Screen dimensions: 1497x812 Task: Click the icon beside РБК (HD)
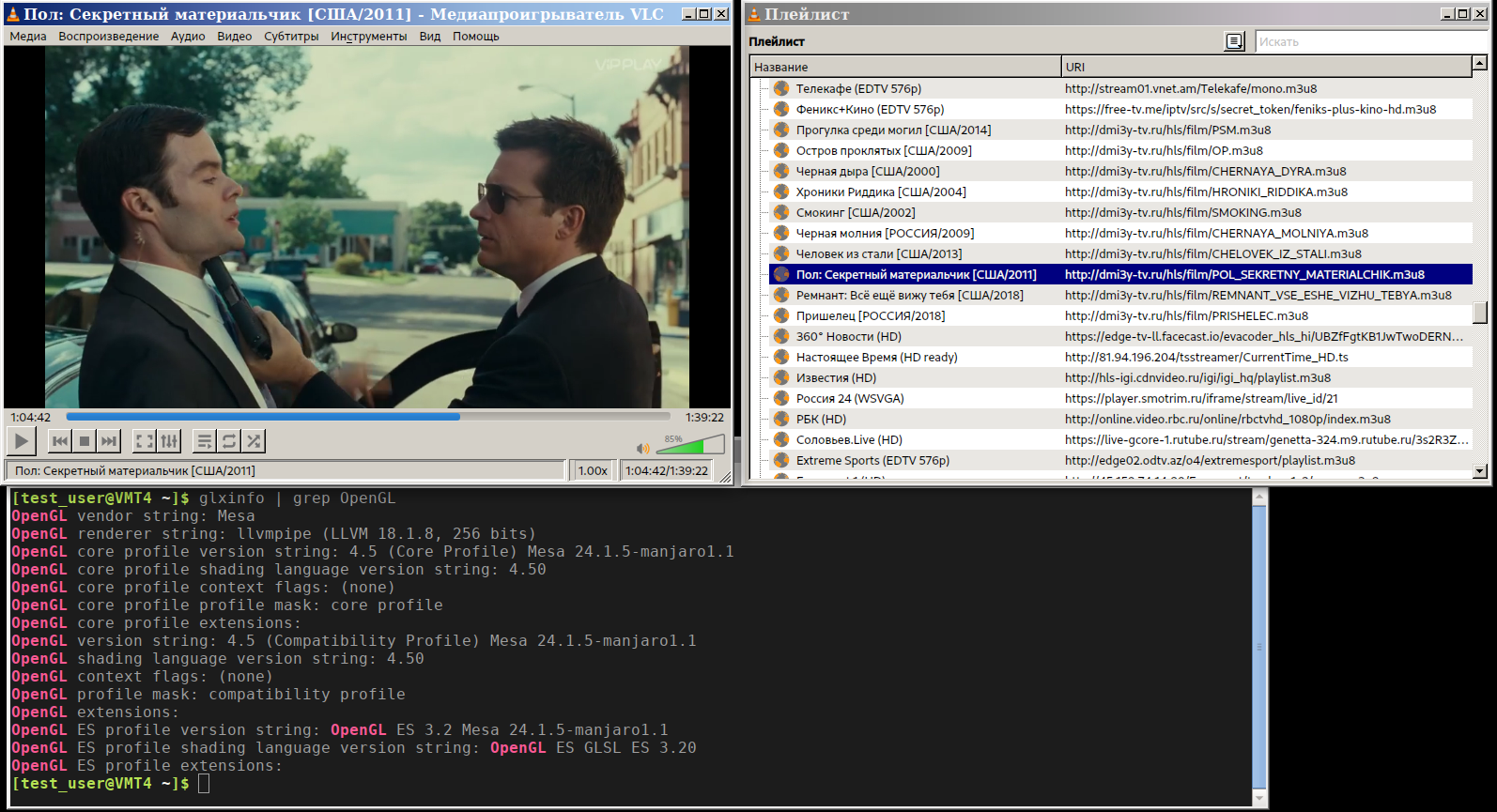(781, 419)
